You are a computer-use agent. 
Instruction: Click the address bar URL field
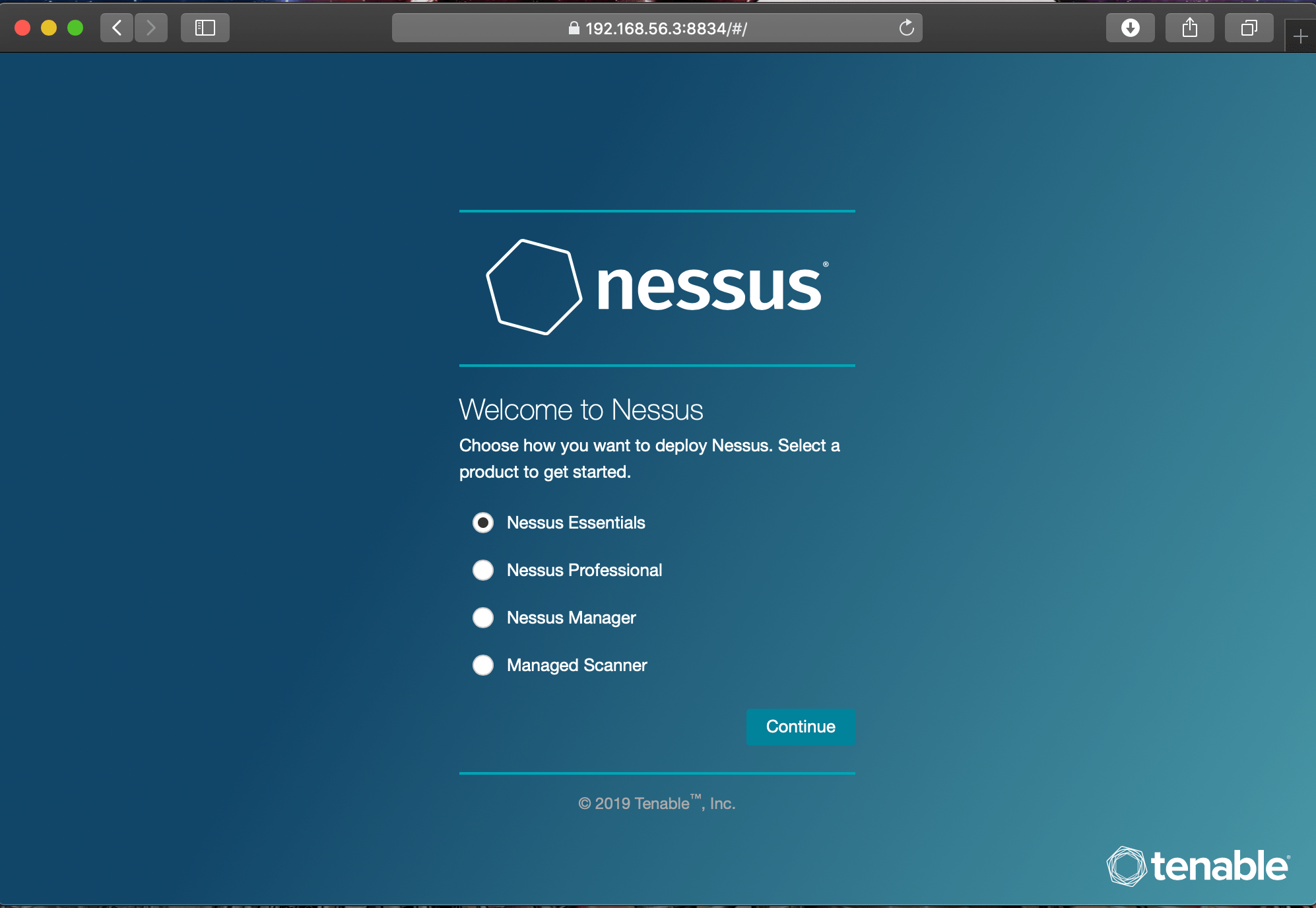(667, 28)
